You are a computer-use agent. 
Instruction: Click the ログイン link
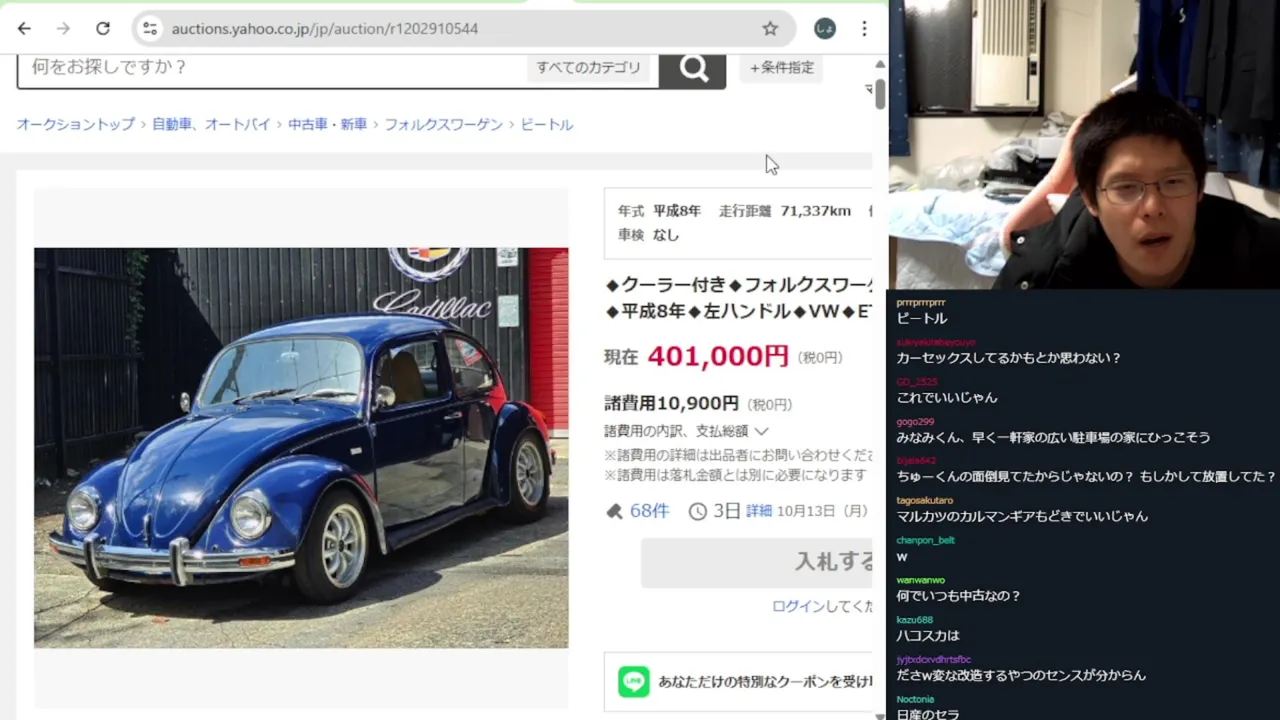pos(798,606)
